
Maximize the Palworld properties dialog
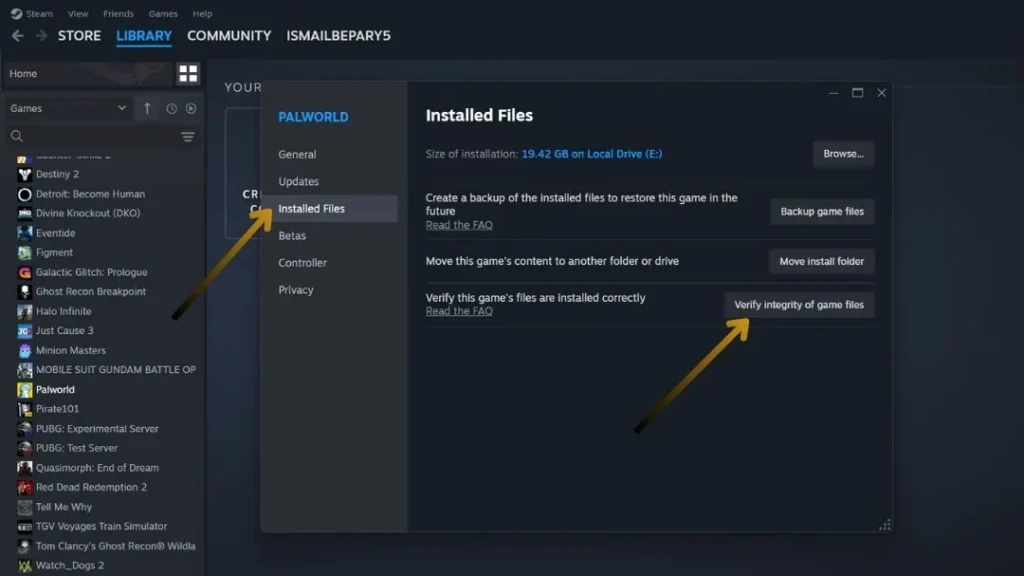857,93
